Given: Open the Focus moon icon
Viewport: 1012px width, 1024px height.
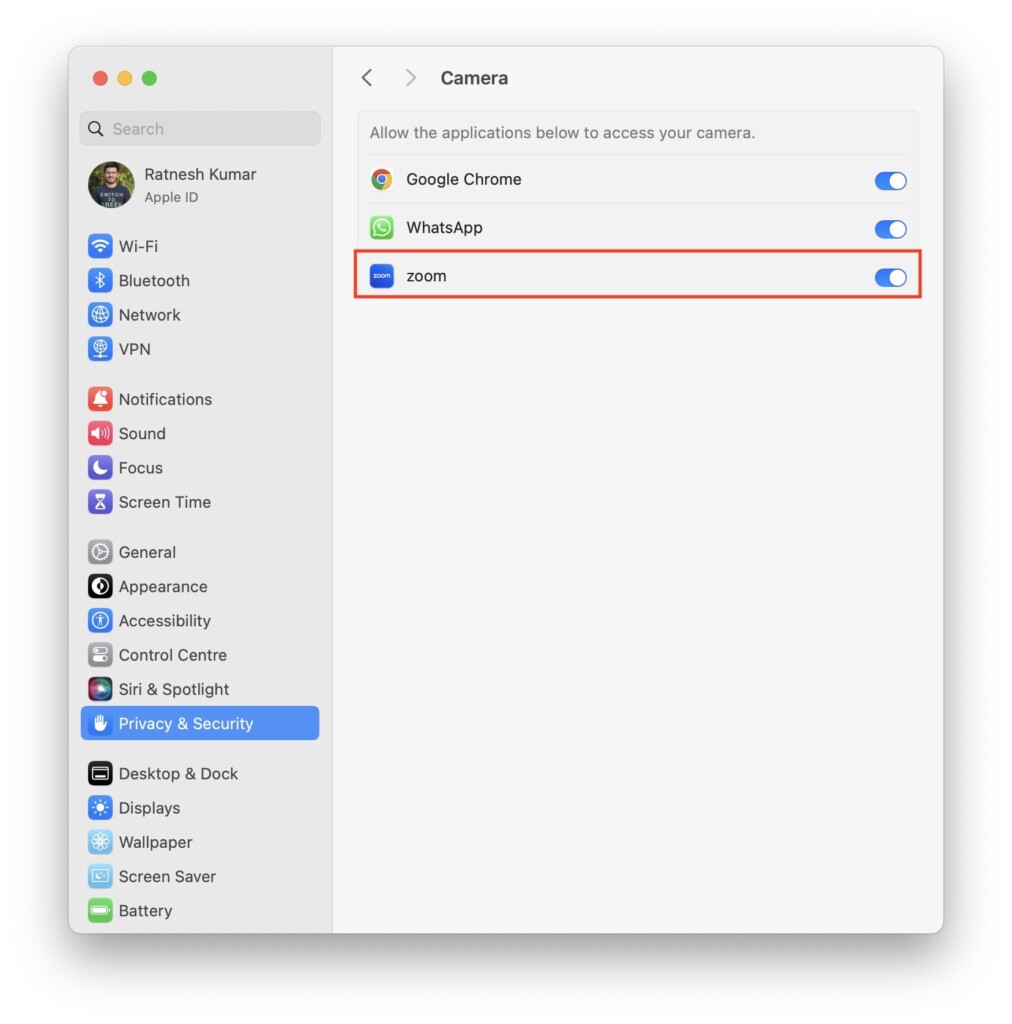Looking at the screenshot, I should tap(100, 468).
